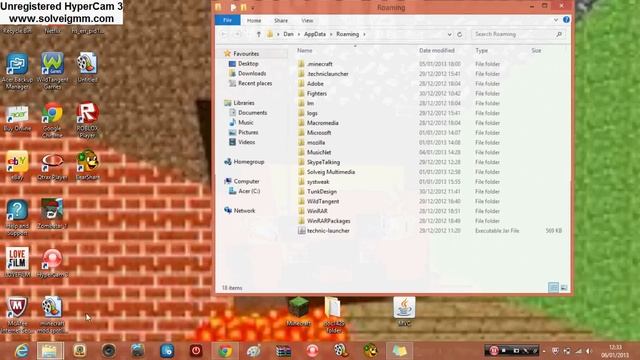Image resolution: width=640 pixels, height=360 pixels.
Task: Click the File Explorer taskbar button
Action: (x=50, y=351)
